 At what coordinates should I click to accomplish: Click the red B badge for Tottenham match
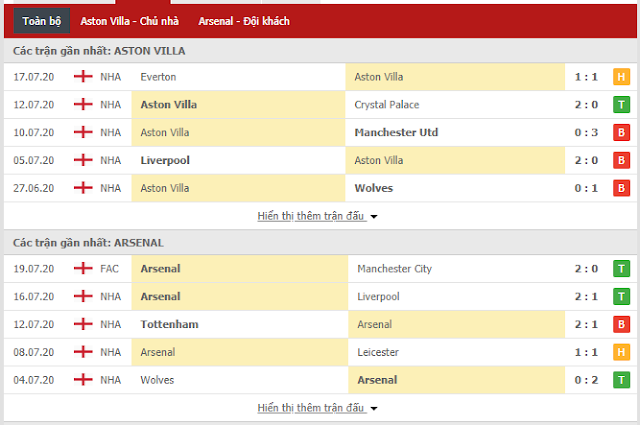click(x=621, y=324)
